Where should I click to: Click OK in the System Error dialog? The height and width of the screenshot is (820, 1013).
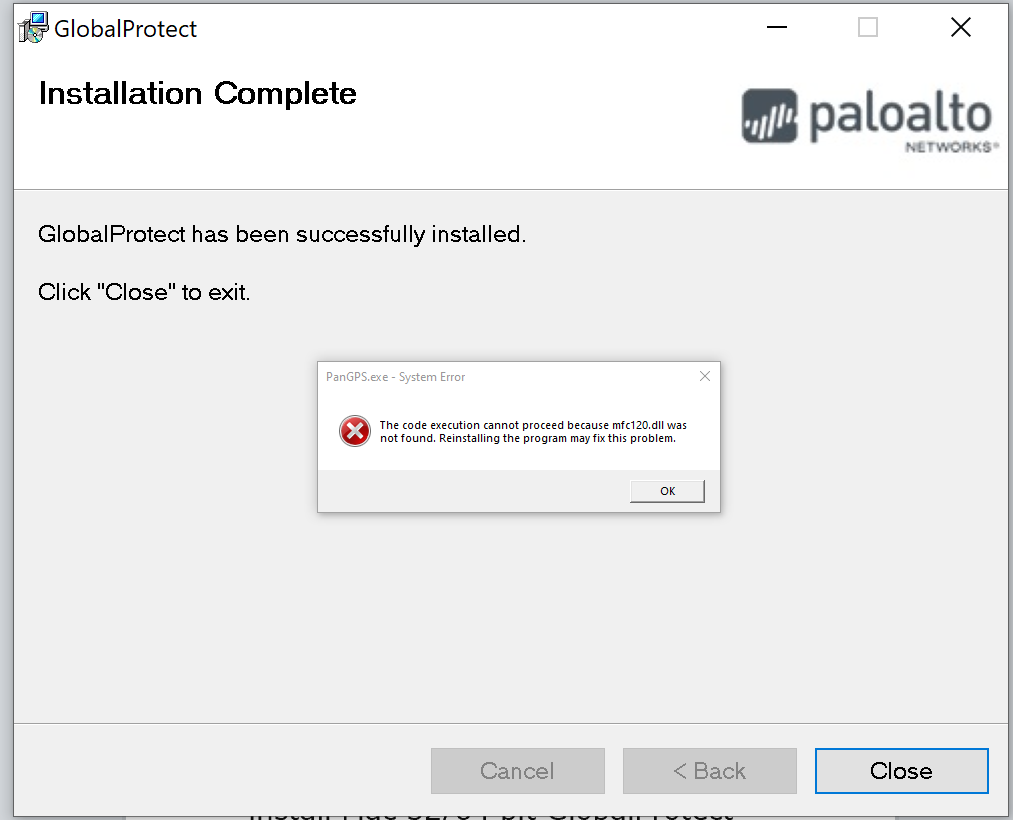pyautogui.click(x=667, y=491)
